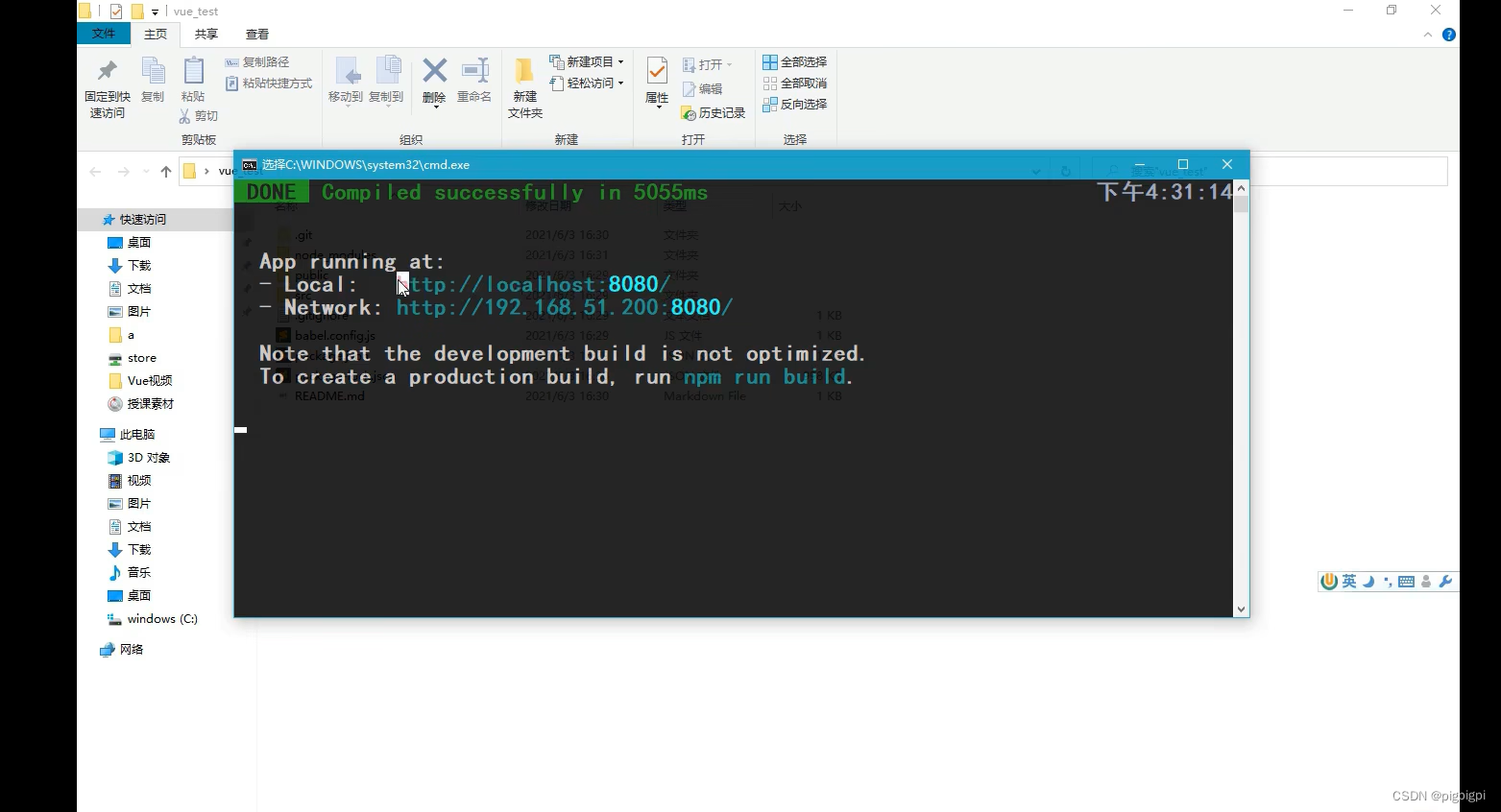Click Up one level arrow
Image resolution: width=1501 pixels, height=812 pixels.
(166, 172)
